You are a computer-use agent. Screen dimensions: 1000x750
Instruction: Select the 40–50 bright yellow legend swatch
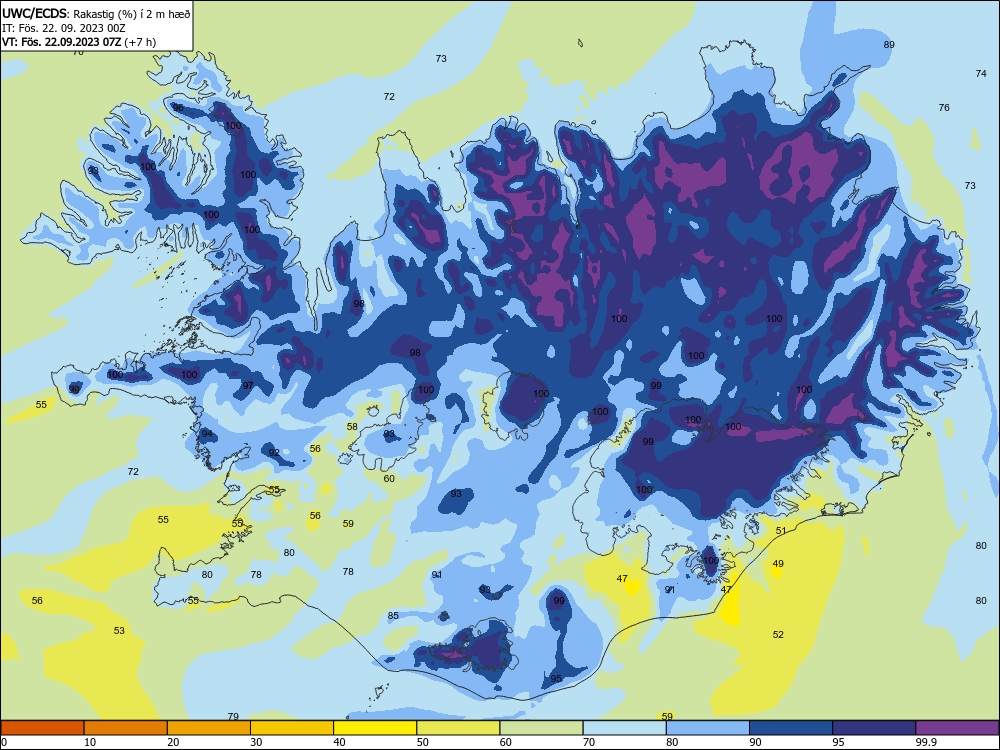pyautogui.click(x=375, y=728)
